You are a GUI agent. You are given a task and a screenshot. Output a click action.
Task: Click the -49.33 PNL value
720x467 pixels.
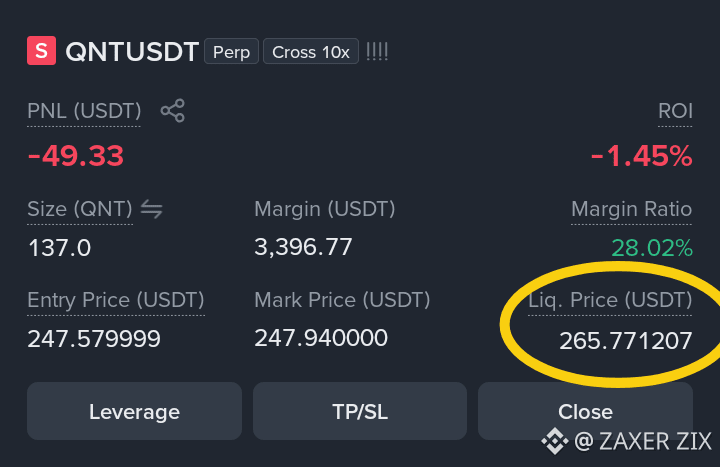(76, 156)
